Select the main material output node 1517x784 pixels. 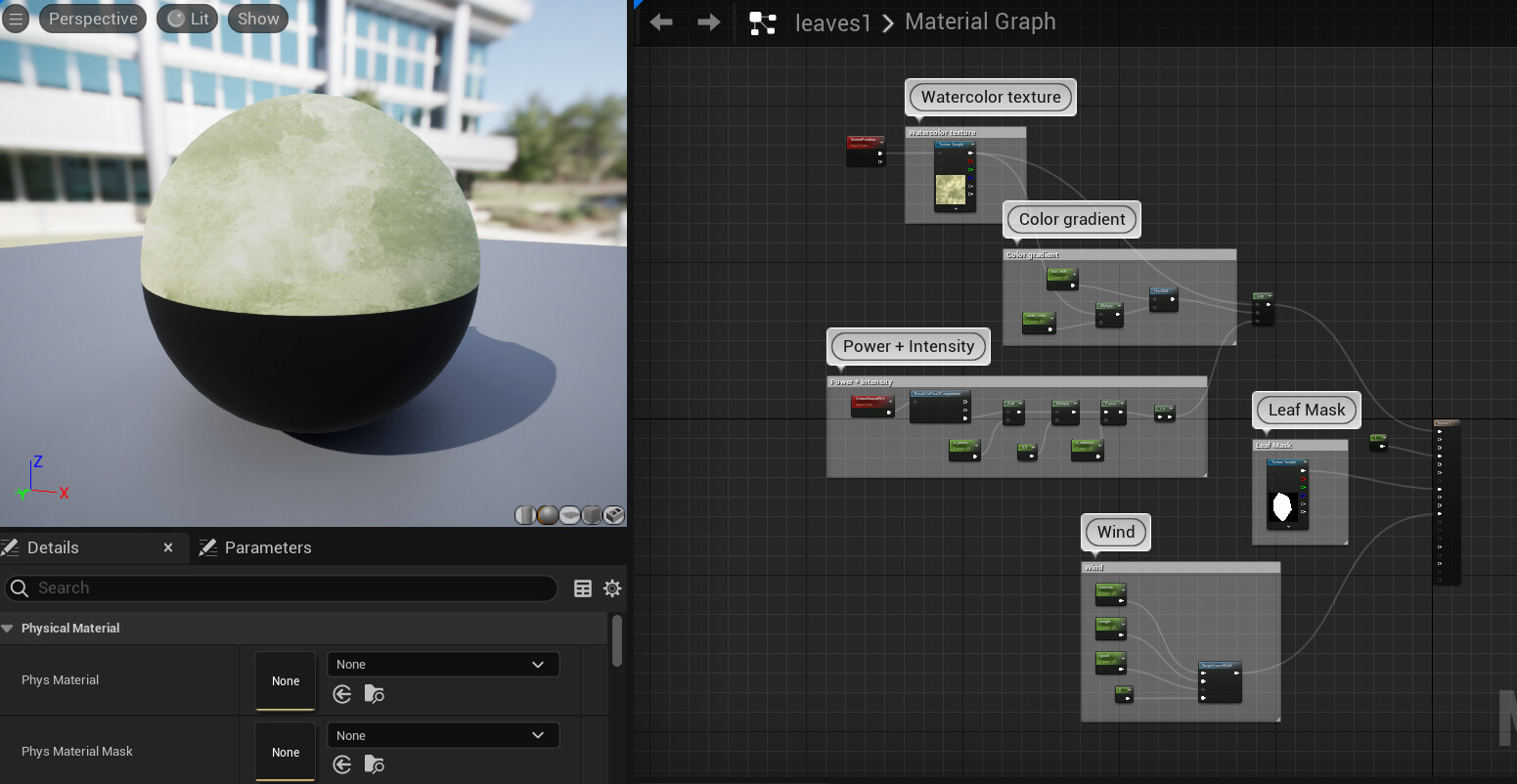pos(1446,501)
